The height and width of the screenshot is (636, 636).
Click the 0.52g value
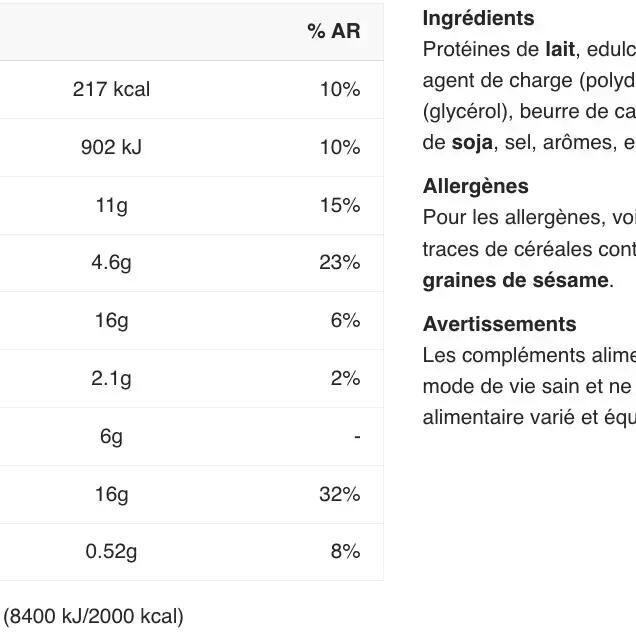tap(111, 551)
